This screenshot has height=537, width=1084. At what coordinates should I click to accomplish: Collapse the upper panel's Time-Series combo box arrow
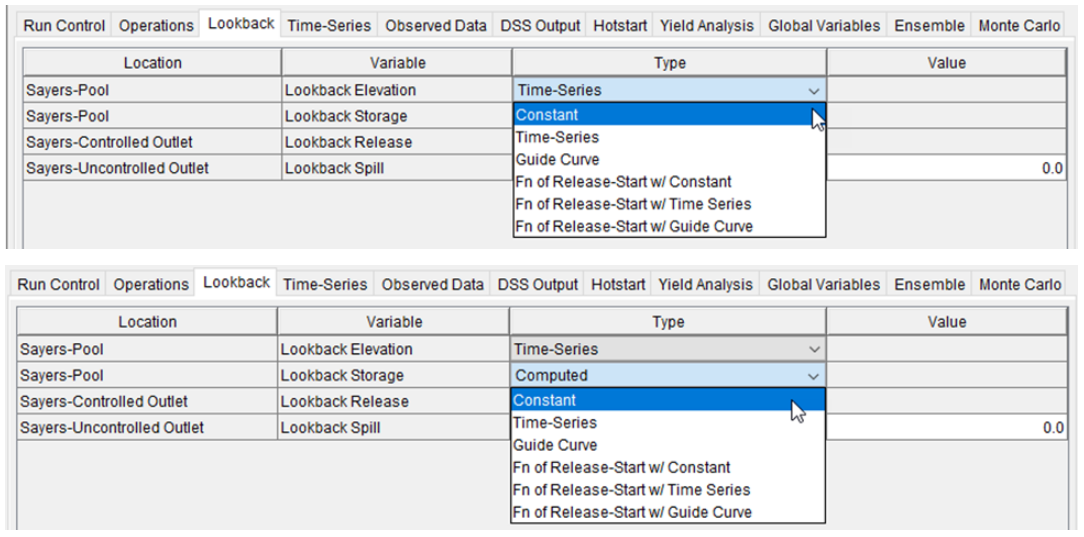point(813,90)
